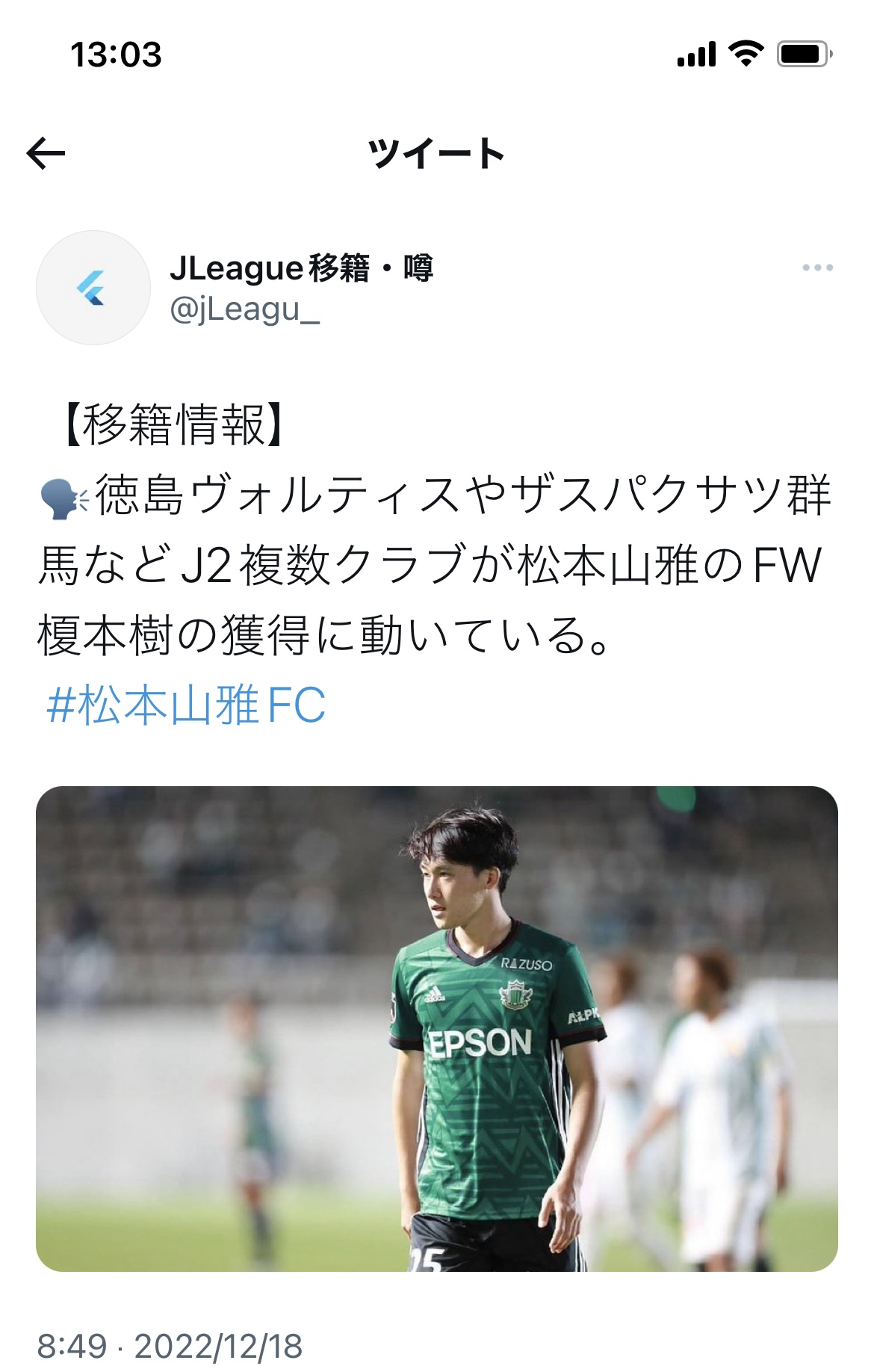Image resolution: width=874 pixels, height=1372 pixels.
Task: Select the JLeague移籍・噂 display name
Action: coord(302,268)
